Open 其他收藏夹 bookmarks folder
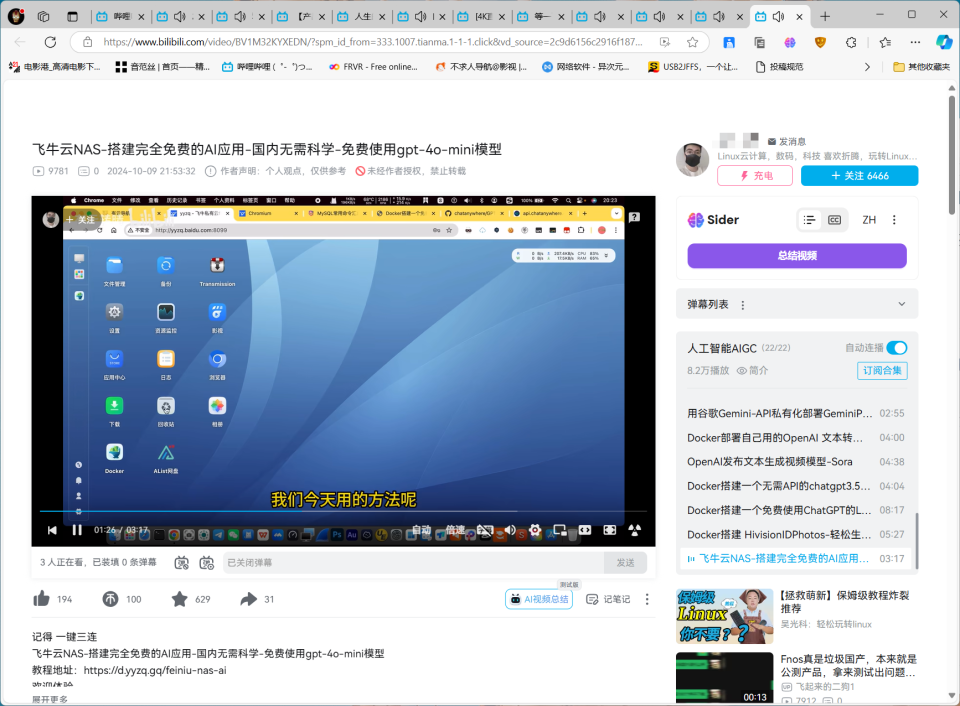 click(921, 67)
